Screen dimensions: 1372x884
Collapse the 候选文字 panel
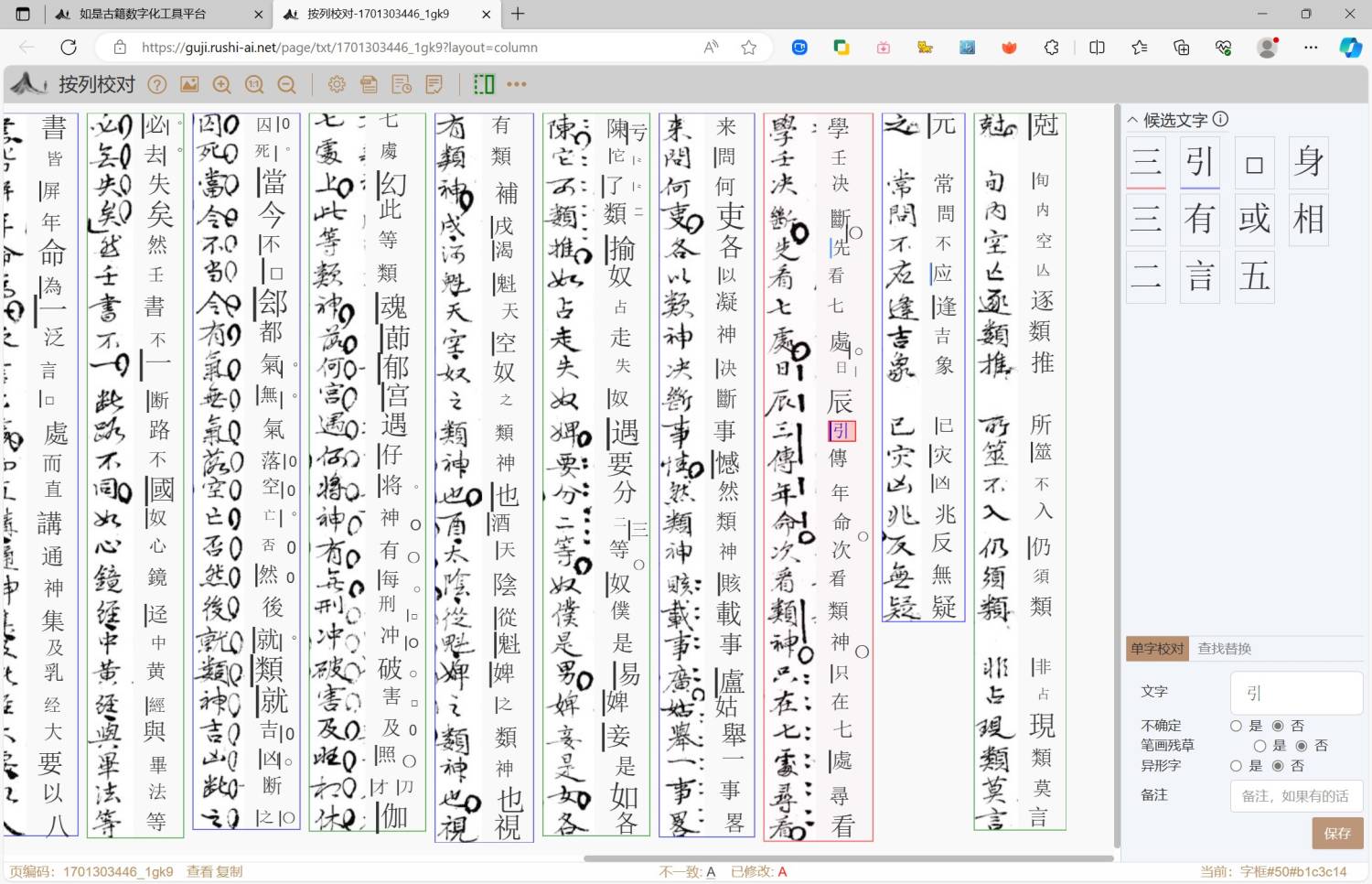tap(1132, 120)
